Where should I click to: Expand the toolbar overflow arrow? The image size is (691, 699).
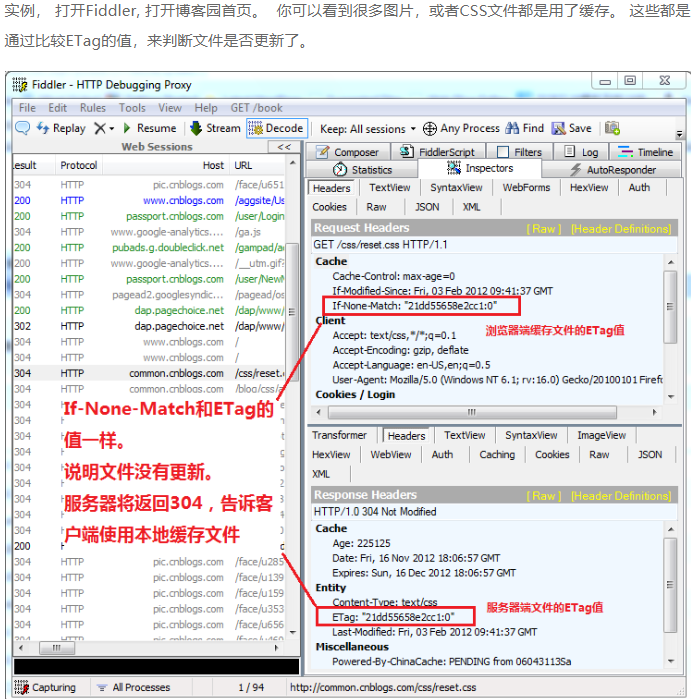click(x=679, y=133)
